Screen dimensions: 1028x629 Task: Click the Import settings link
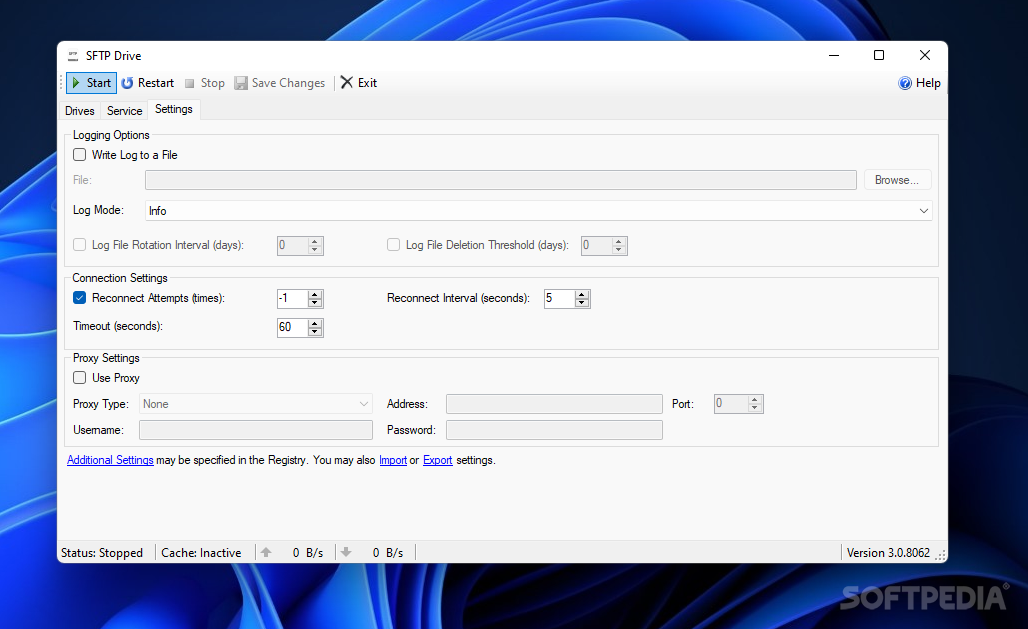[393, 460]
